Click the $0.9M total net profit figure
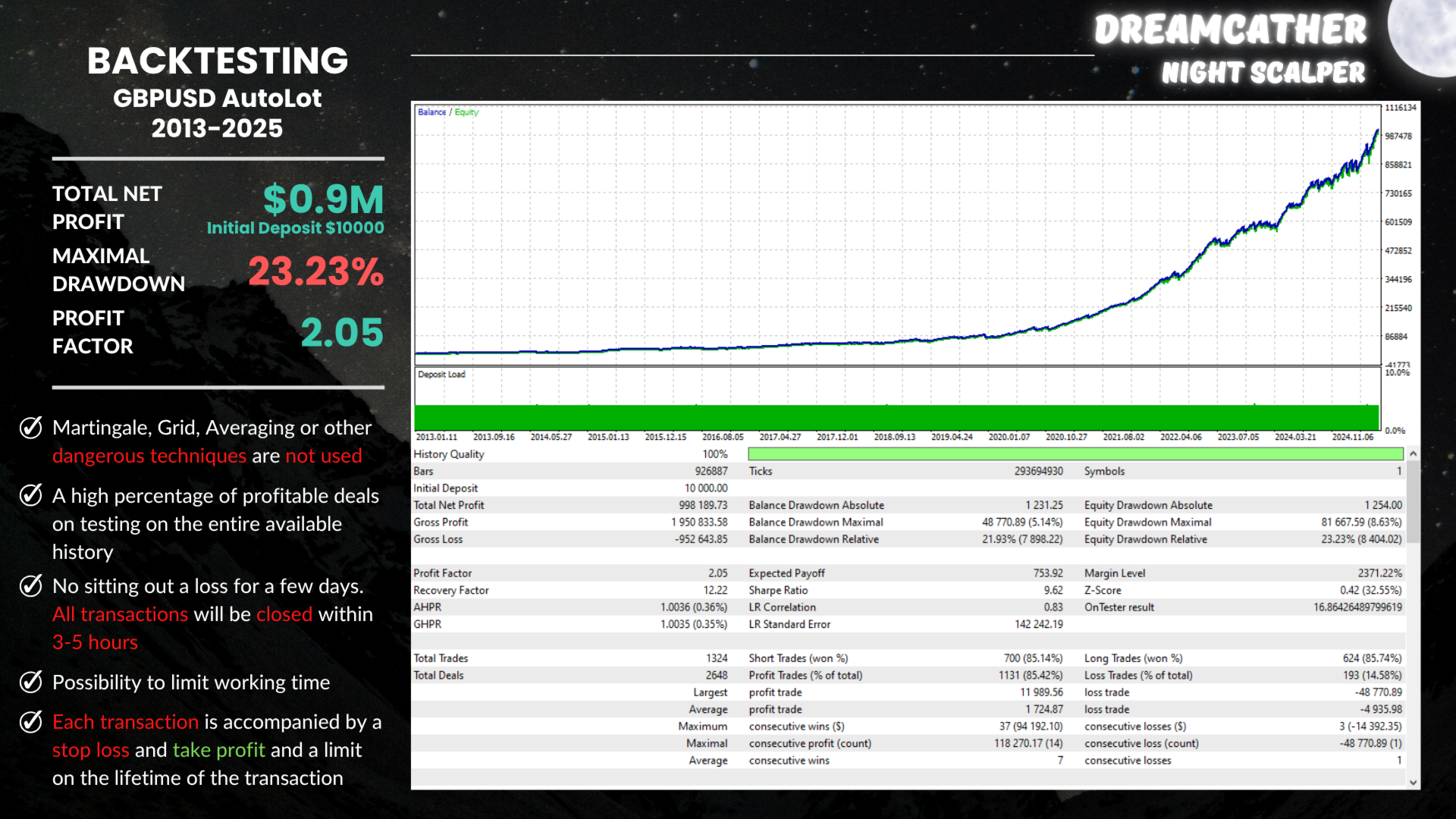 click(323, 200)
